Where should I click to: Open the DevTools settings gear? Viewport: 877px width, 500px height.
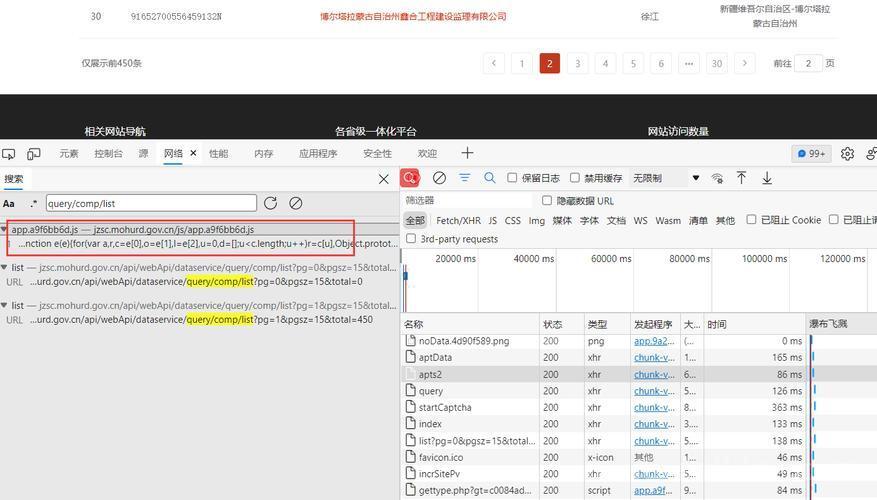pos(847,153)
